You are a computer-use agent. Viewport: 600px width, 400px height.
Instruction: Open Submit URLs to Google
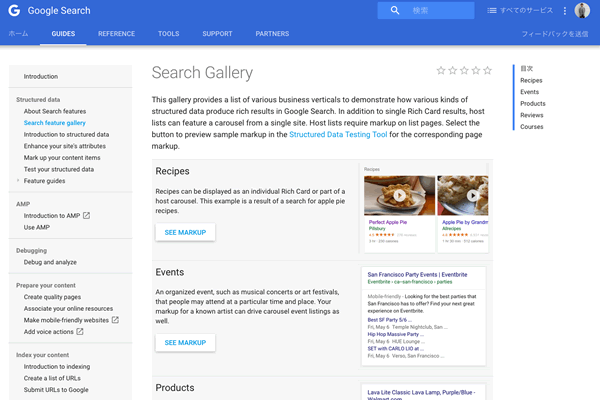[x=56, y=390]
